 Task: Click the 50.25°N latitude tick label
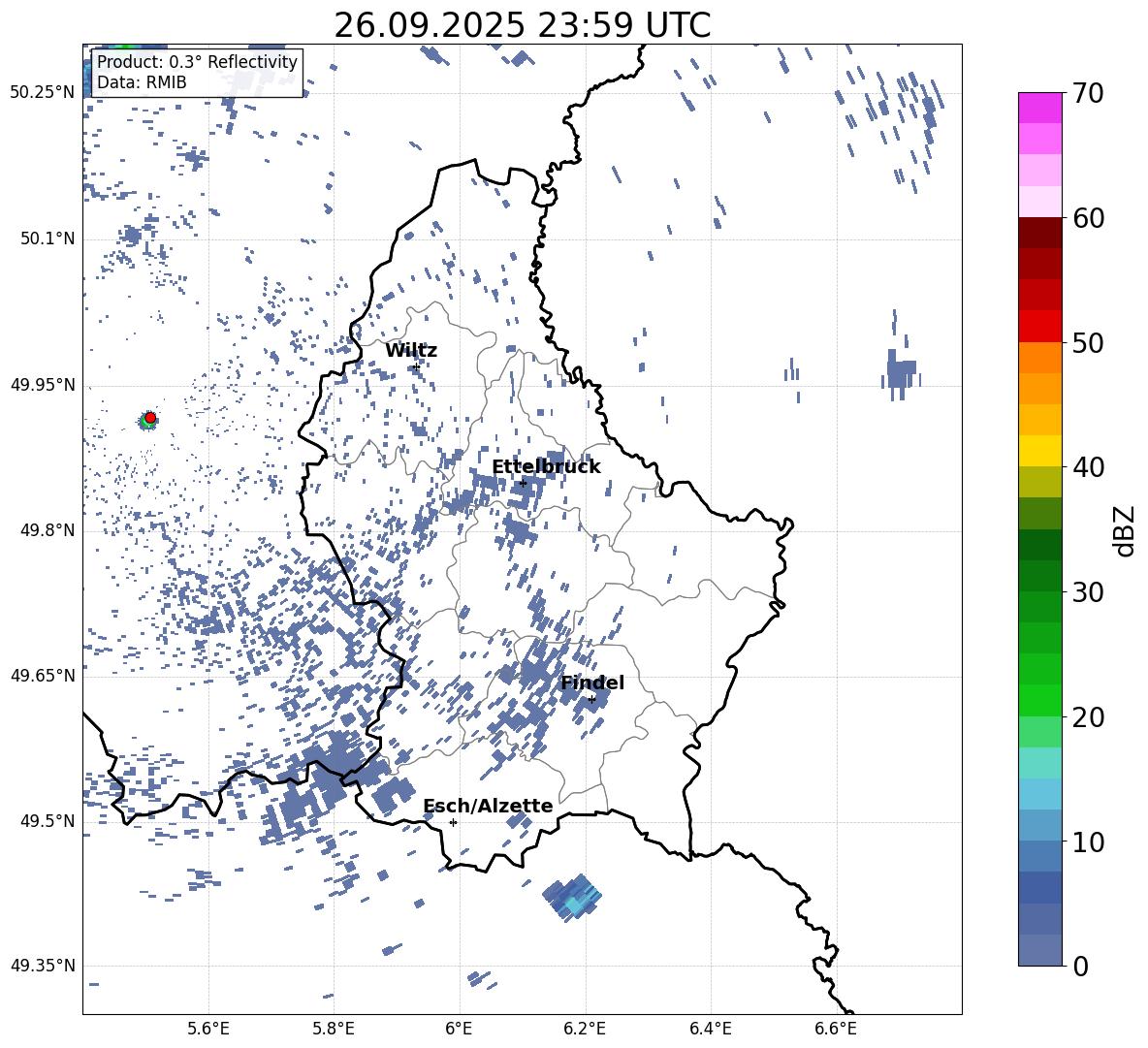click(43, 93)
